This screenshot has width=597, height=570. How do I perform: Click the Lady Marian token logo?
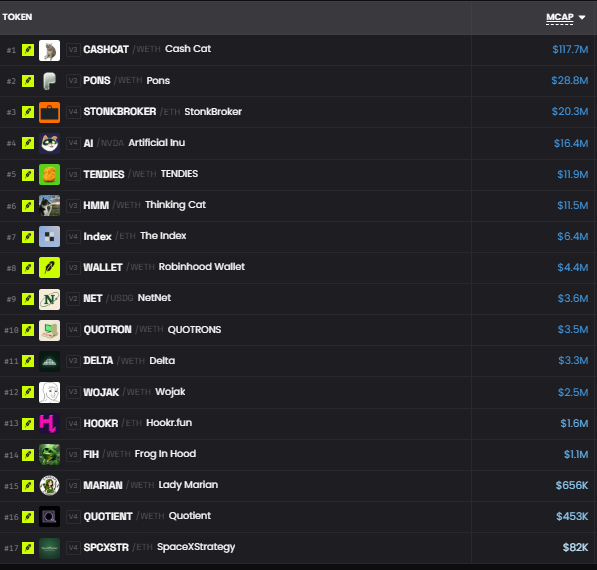point(49,485)
